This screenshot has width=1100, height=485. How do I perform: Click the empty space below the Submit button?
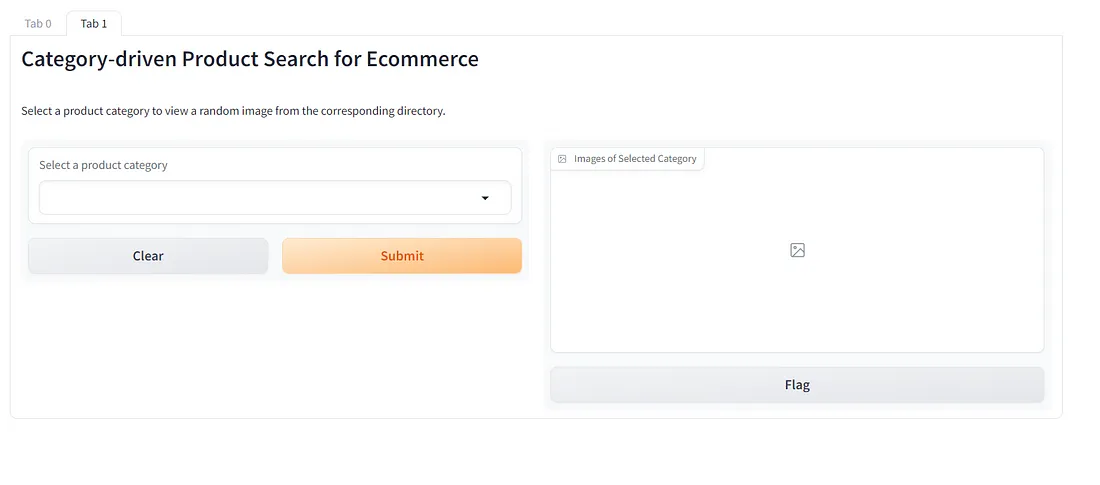(402, 344)
